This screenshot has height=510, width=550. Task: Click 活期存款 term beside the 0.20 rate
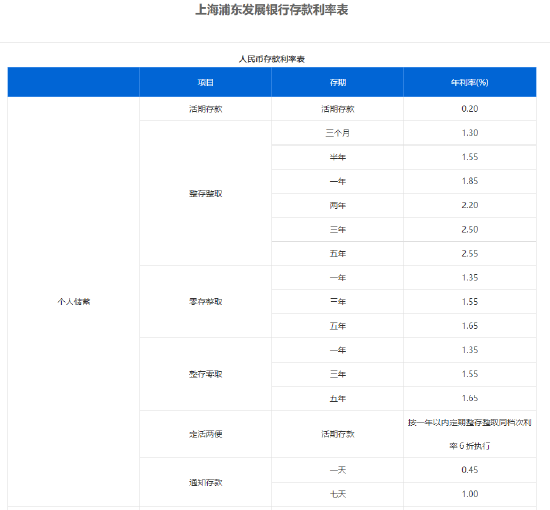click(338, 109)
